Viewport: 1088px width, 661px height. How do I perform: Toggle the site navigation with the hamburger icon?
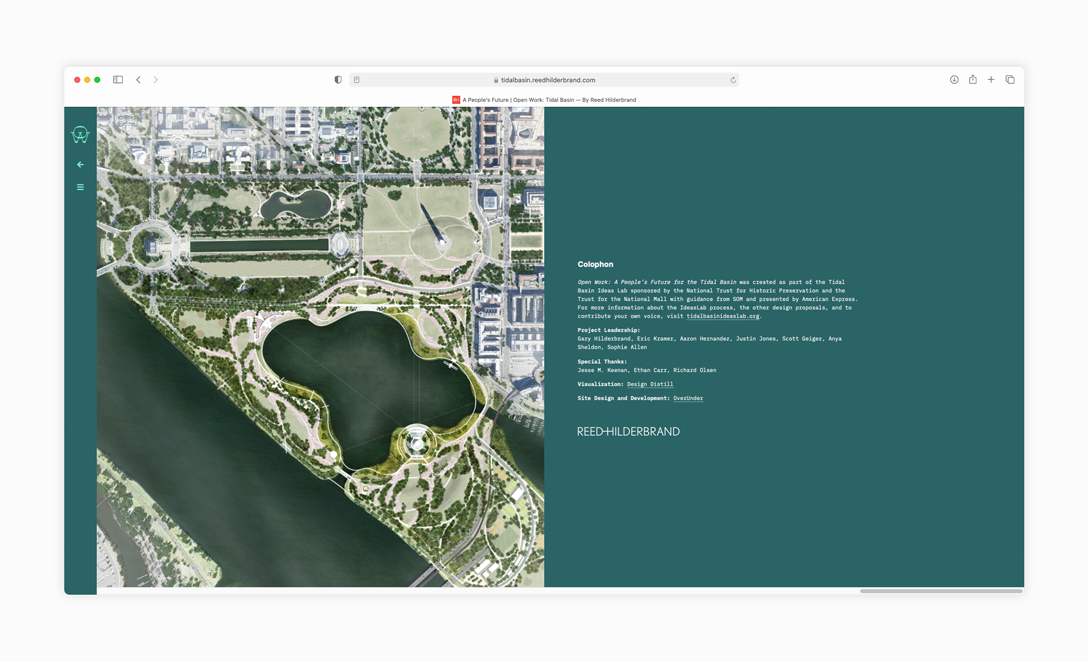click(x=80, y=187)
